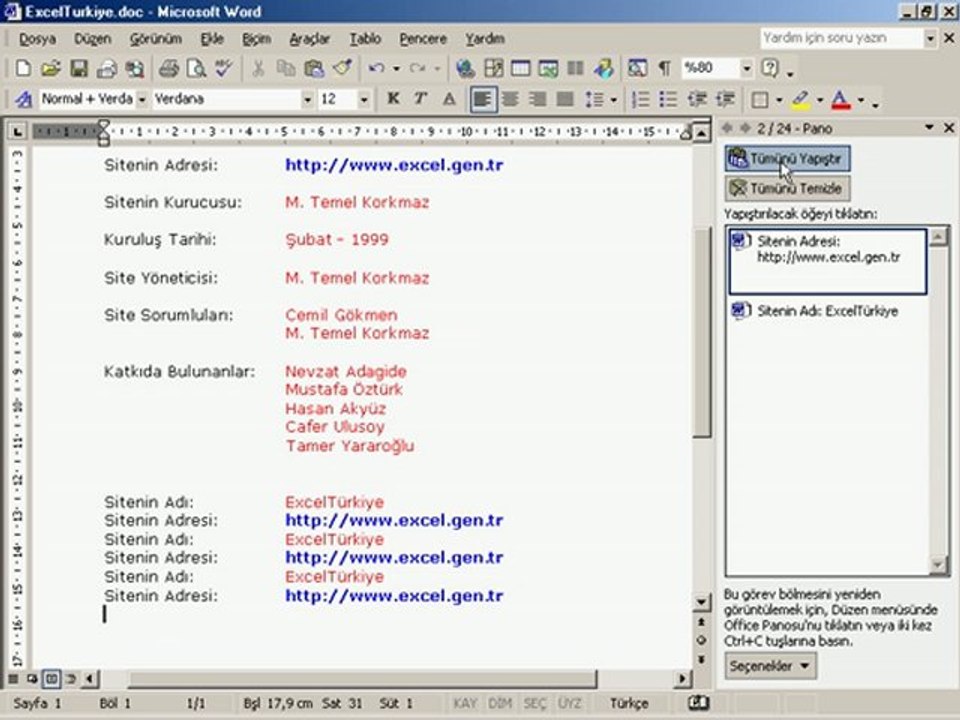960x720 pixels.
Task: Open Microsoft Word Help question icon
Action: click(770, 68)
